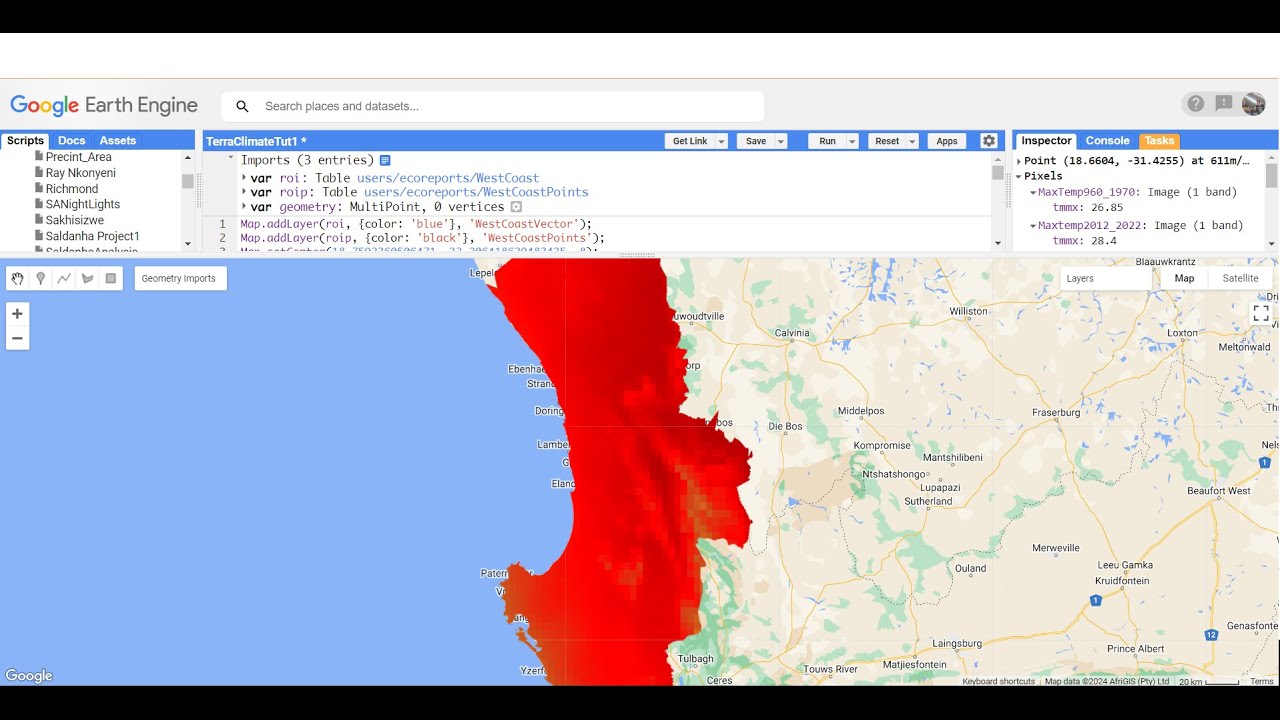This screenshot has width=1280, height=720.
Task: Open the Richmond script file
Action: click(x=71, y=189)
